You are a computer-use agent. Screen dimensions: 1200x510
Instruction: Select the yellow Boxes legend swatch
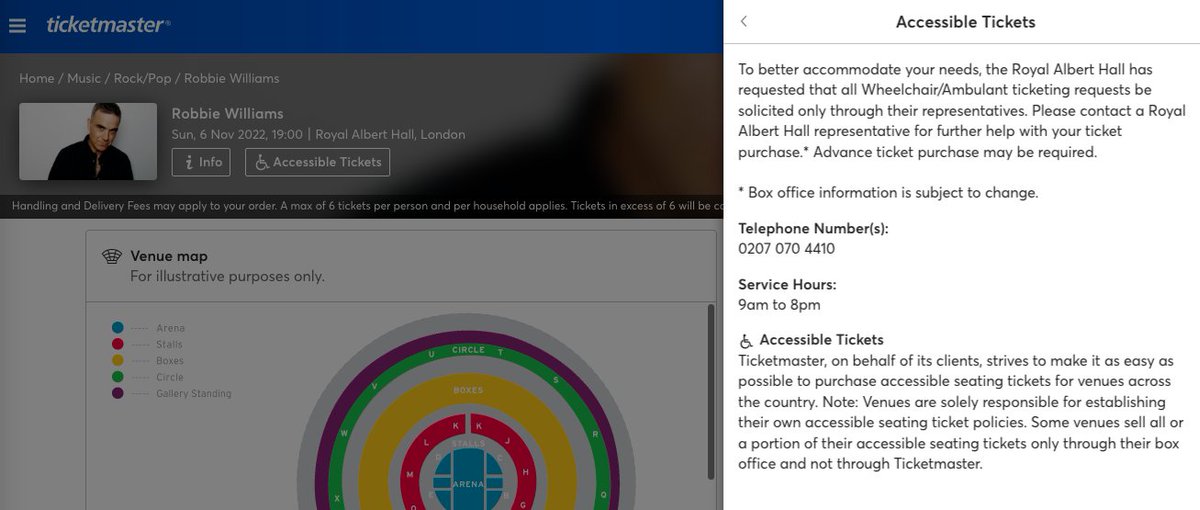[117, 361]
